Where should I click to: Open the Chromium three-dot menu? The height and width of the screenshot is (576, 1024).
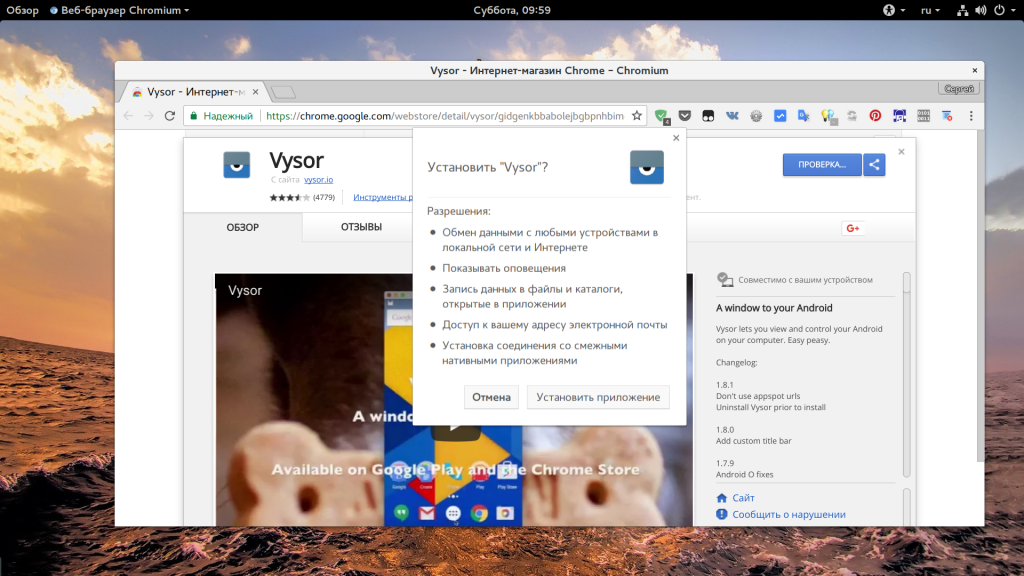(971, 116)
